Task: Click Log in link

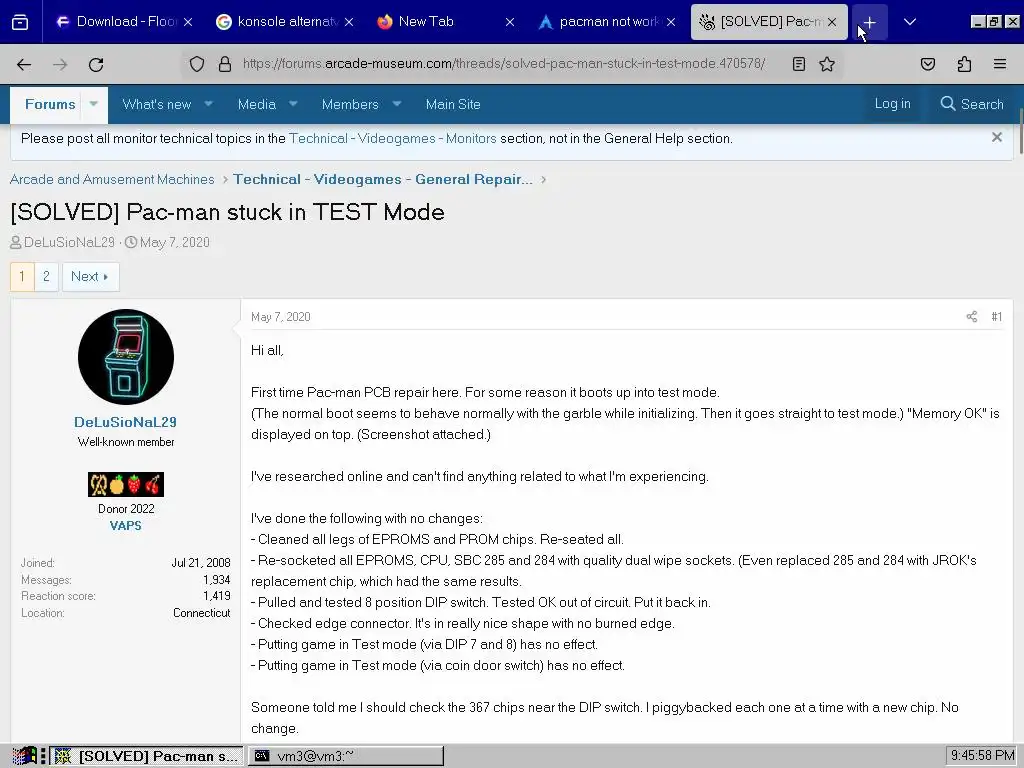Action: pyautogui.click(x=892, y=104)
